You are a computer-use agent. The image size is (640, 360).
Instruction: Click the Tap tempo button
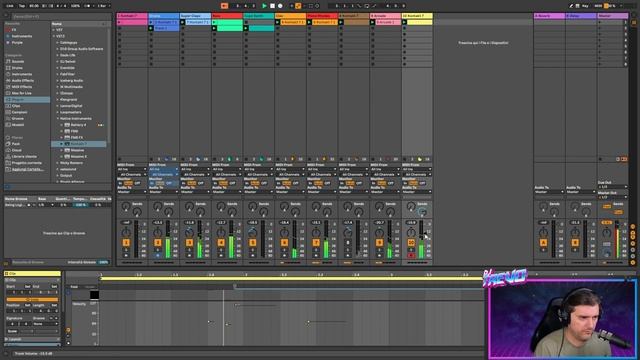coord(22,6)
